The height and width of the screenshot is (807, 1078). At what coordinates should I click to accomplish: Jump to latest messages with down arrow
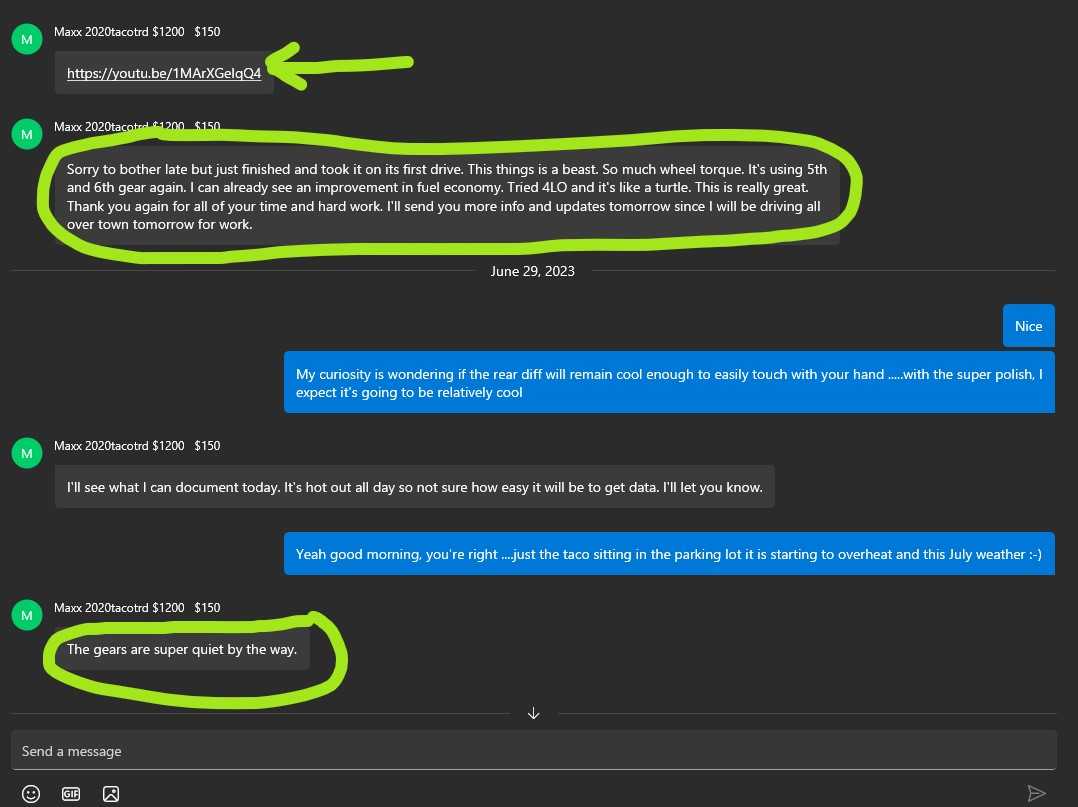[533, 713]
